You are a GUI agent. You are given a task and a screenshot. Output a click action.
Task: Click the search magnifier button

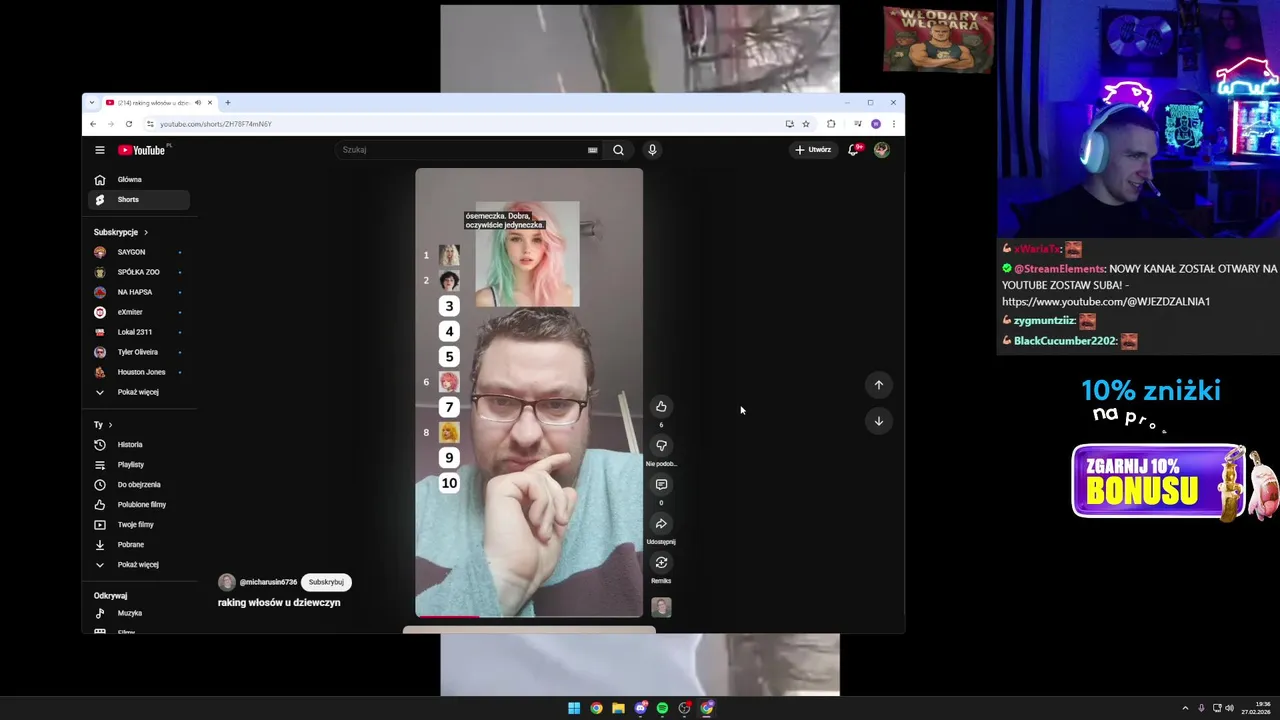coord(618,150)
